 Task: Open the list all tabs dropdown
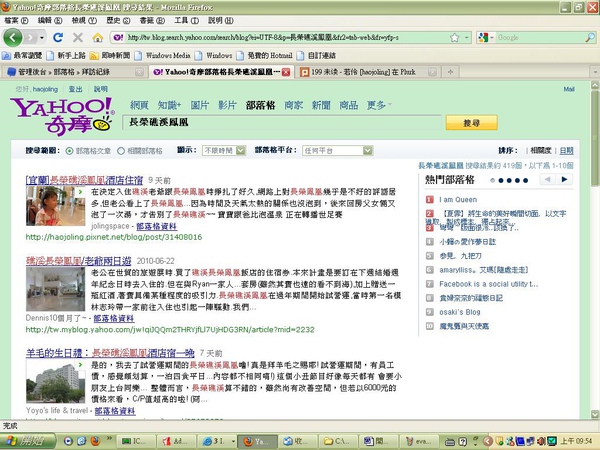(x=595, y=72)
